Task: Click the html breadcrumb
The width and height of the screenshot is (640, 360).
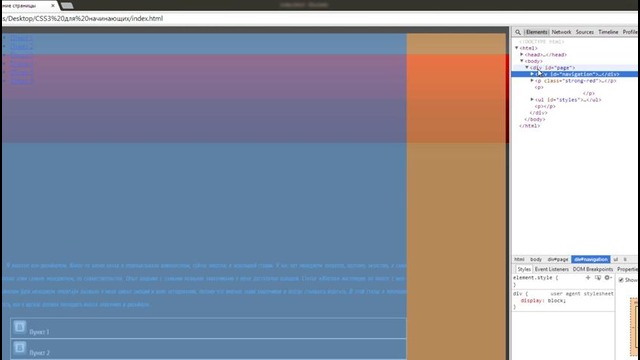Action: (x=519, y=260)
